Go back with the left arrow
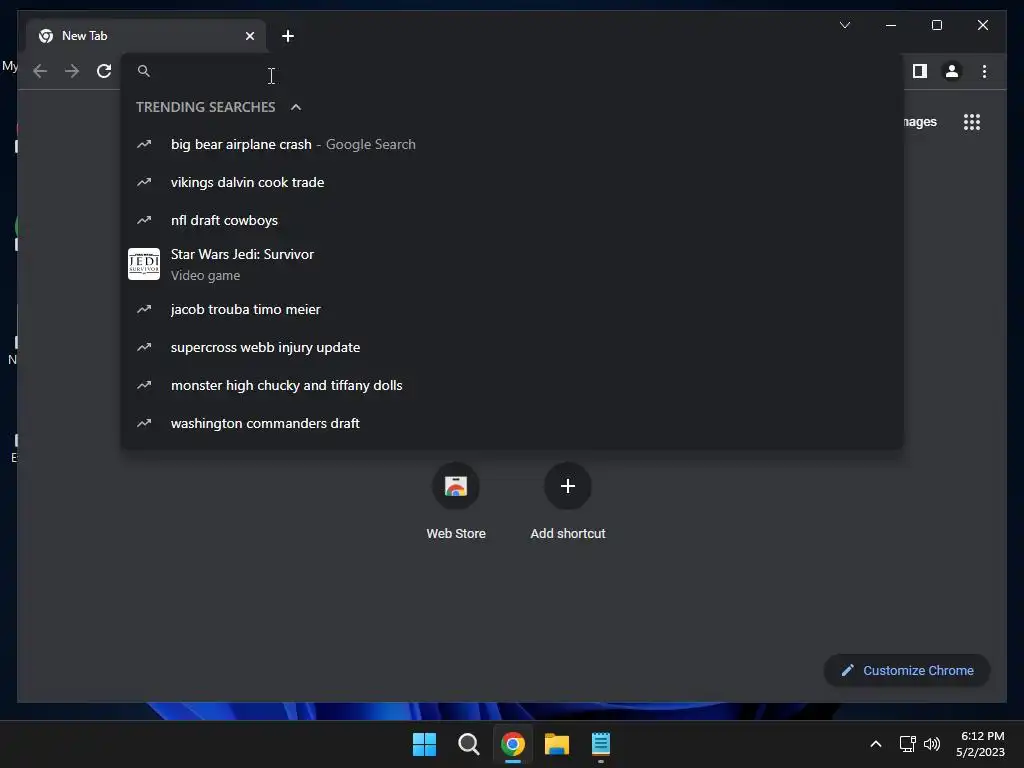Screen dimensions: 1024x768 pyautogui.click(x=40, y=71)
